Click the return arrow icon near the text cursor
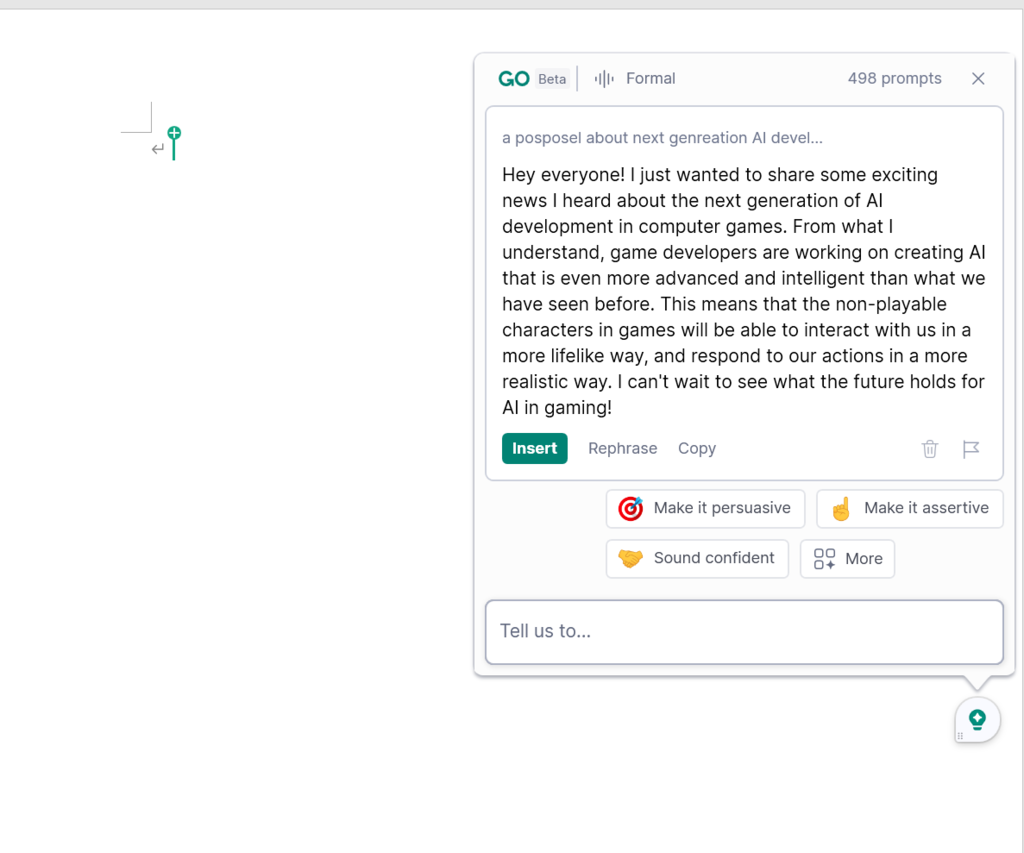 (x=157, y=148)
